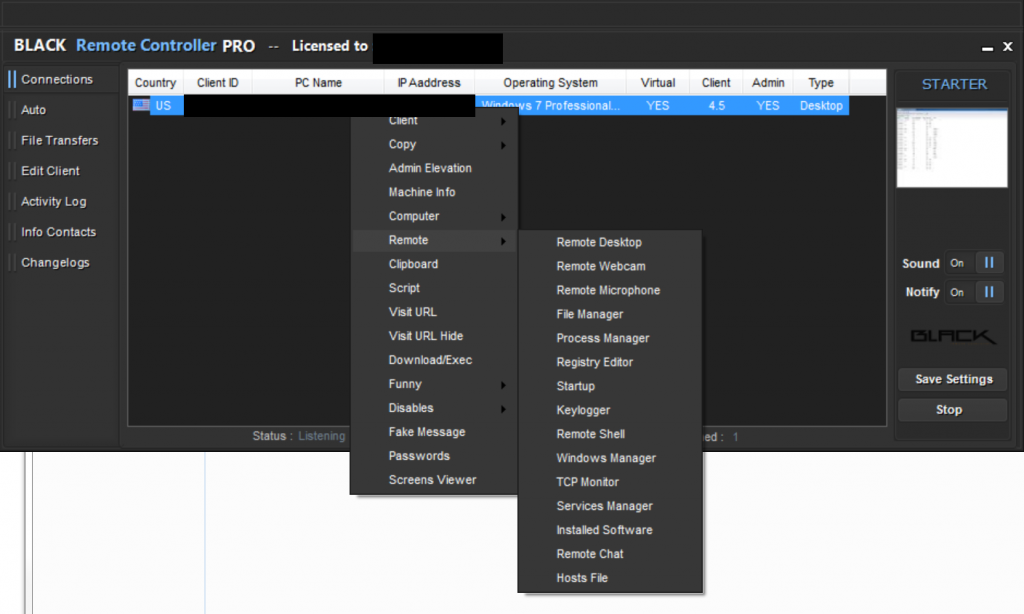
Task: Expand the Computer submenu
Action: click(x=434, y=216)
